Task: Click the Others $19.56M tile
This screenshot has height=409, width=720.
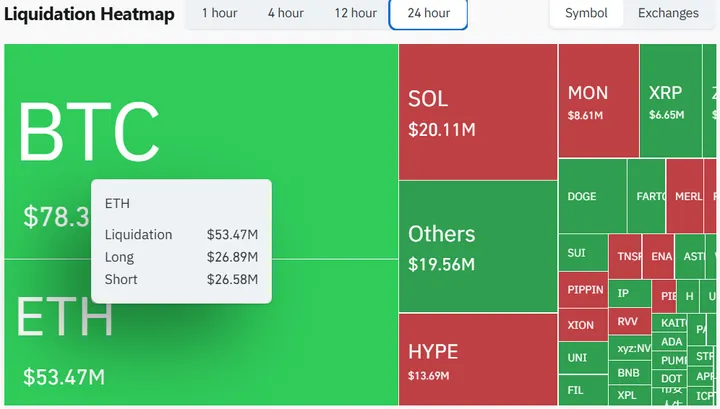Action: pyautogui.click(x=477, y=246)
